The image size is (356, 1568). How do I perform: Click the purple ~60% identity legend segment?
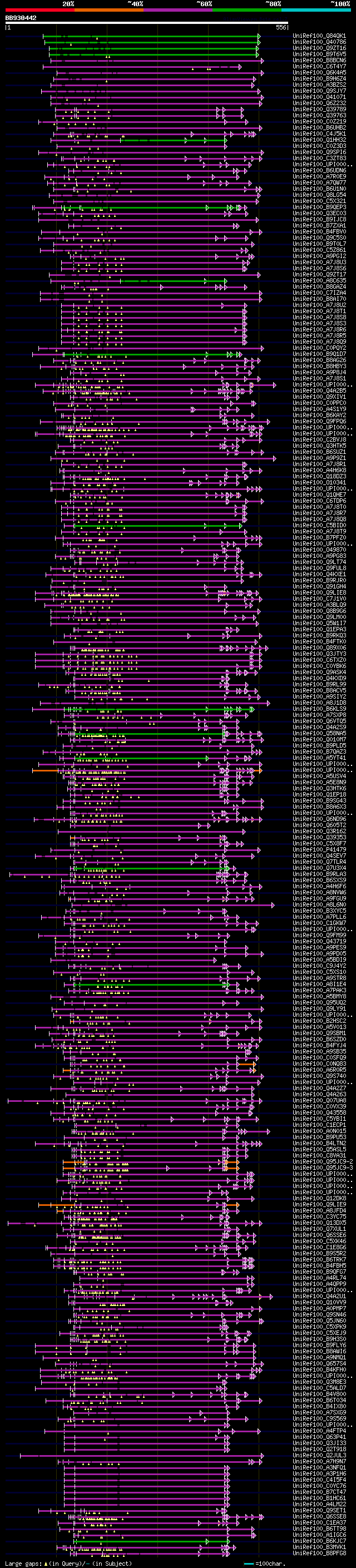coord(179,11)
